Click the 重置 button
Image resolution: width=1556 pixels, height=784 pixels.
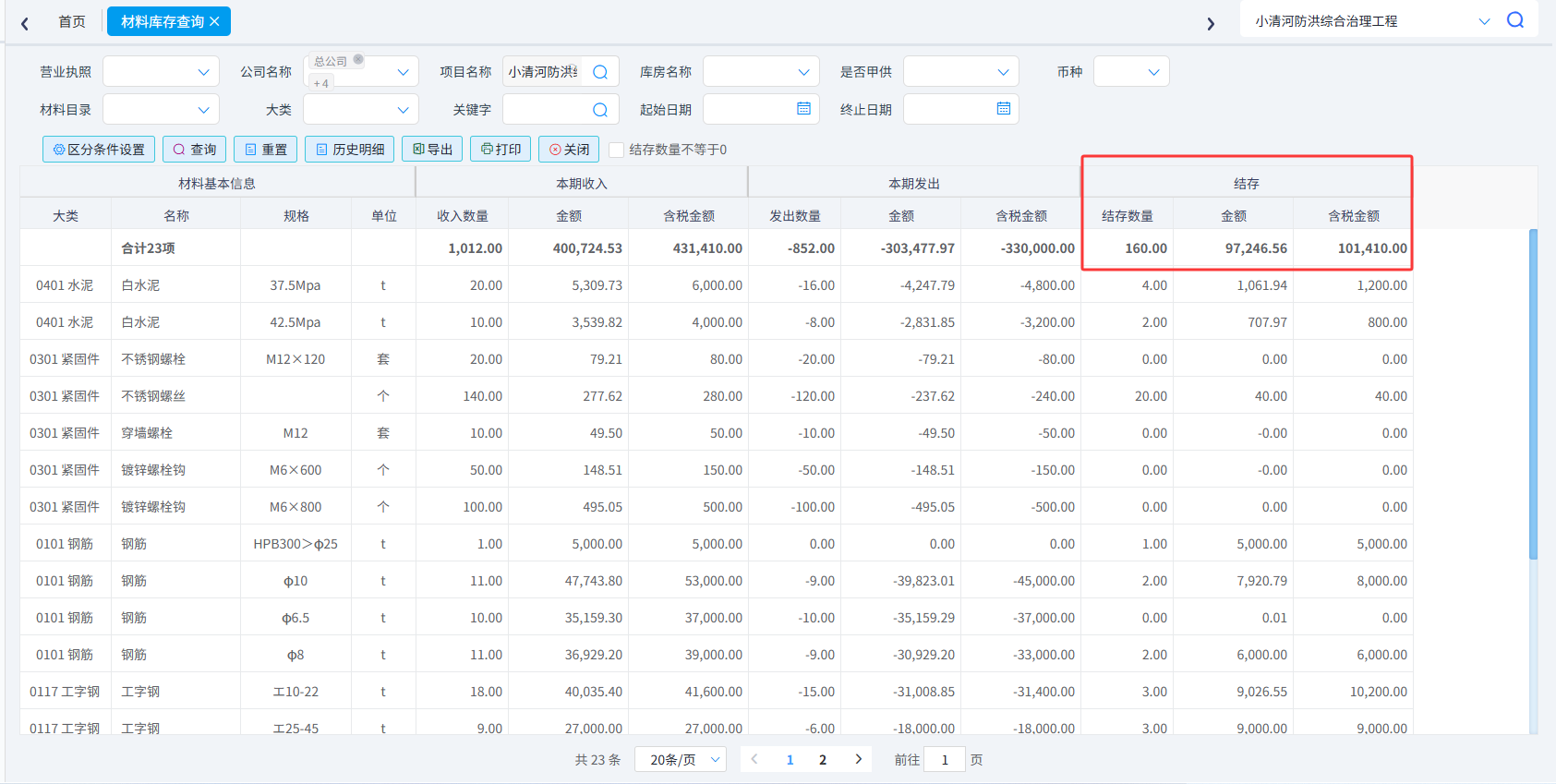pos(266,150)
